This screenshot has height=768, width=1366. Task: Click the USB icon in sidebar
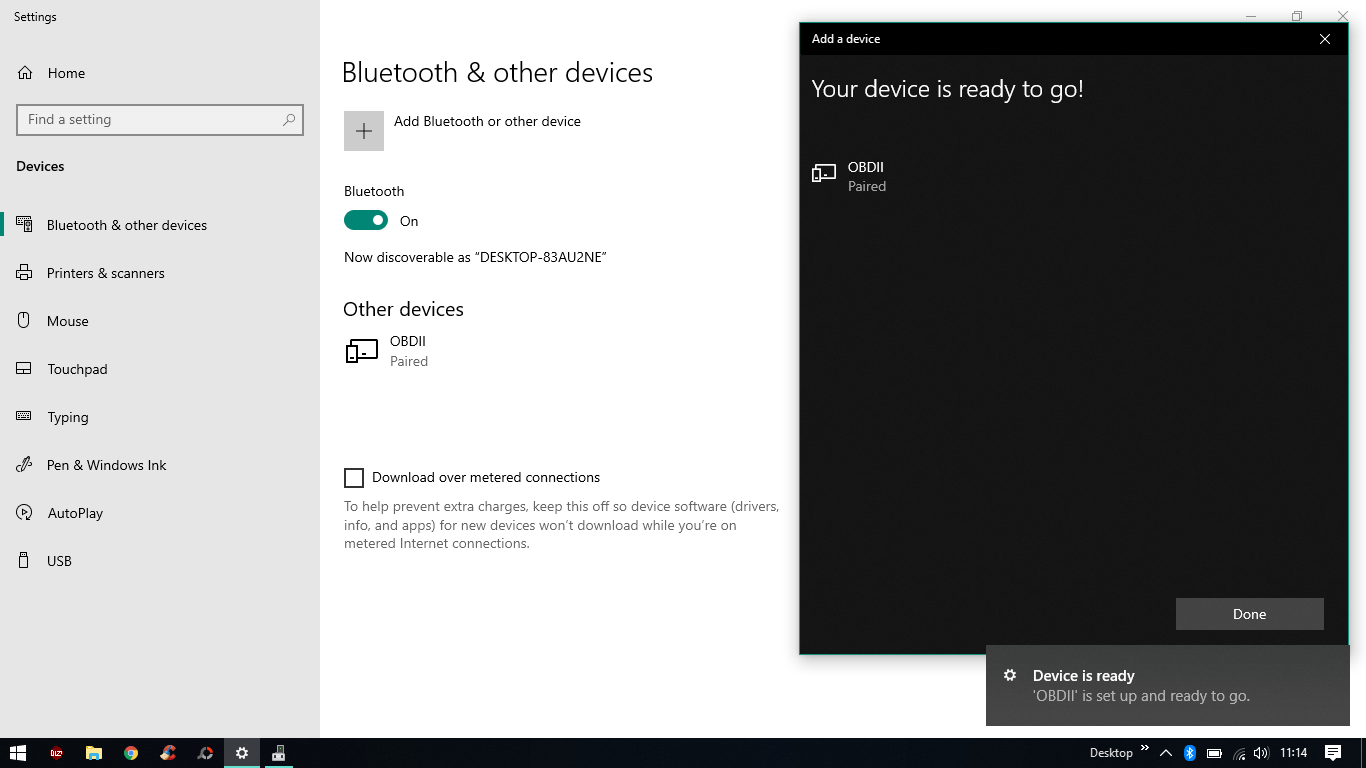click(x=24, y=561)
